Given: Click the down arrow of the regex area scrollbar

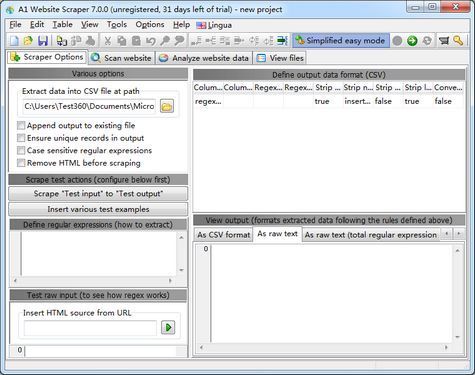Looking at the screenshot, I should point(181,270).
